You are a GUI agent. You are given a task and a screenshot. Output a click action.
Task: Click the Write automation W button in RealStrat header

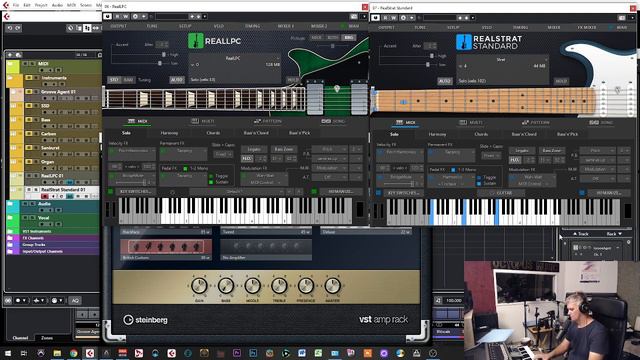click(x=393, y=18)
